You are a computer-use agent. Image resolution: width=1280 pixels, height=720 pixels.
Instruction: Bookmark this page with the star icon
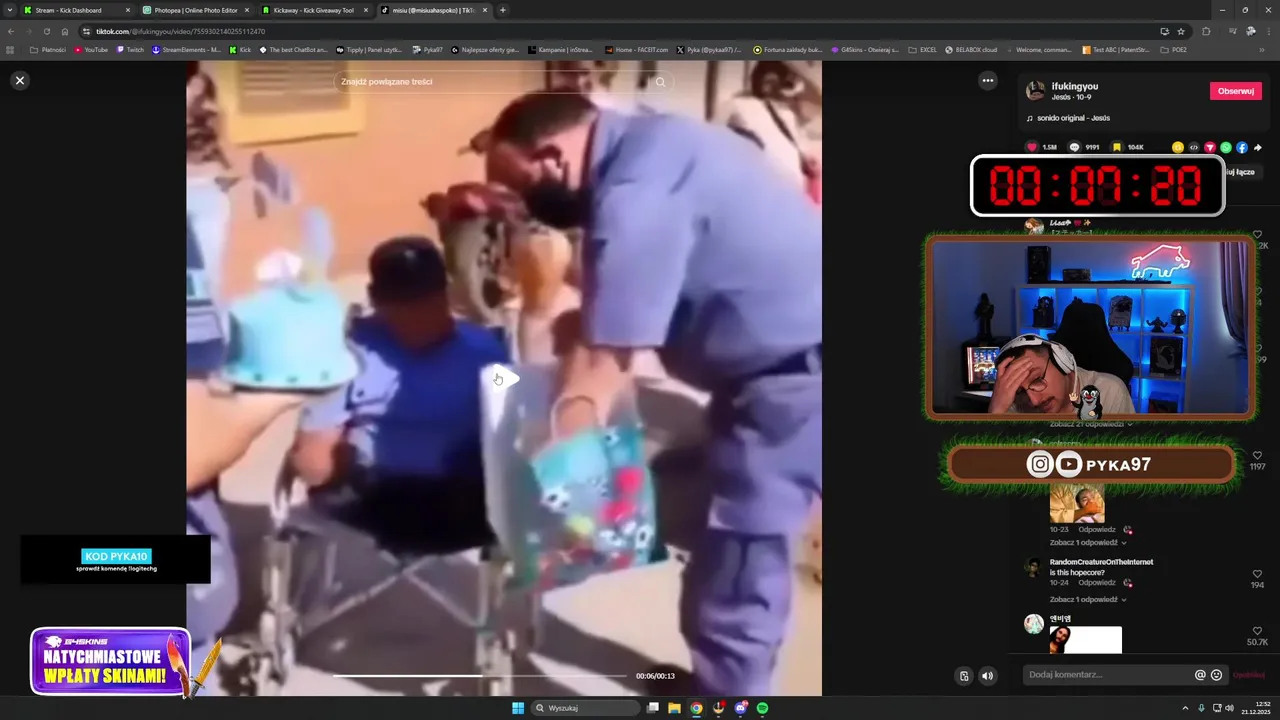pos(1181,31)
